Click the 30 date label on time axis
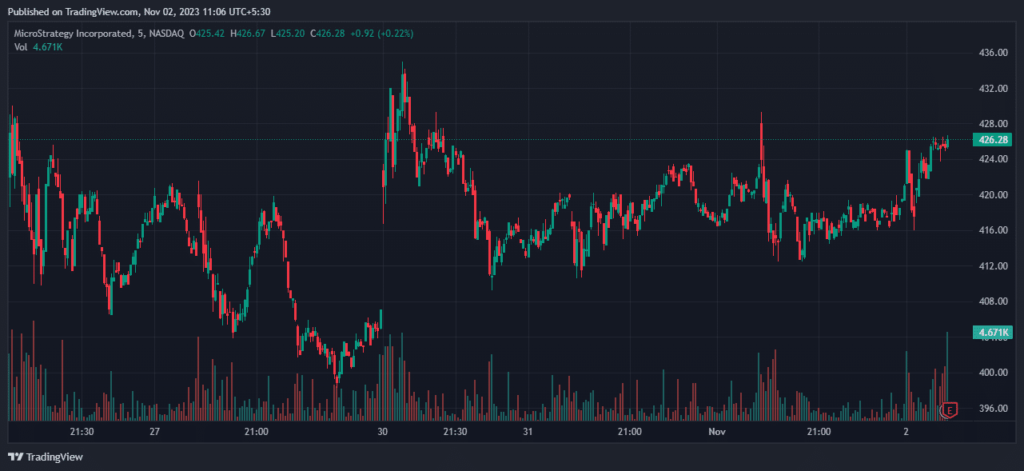Viewport: 1024px width, 471px height. click(x=383, y=432)
